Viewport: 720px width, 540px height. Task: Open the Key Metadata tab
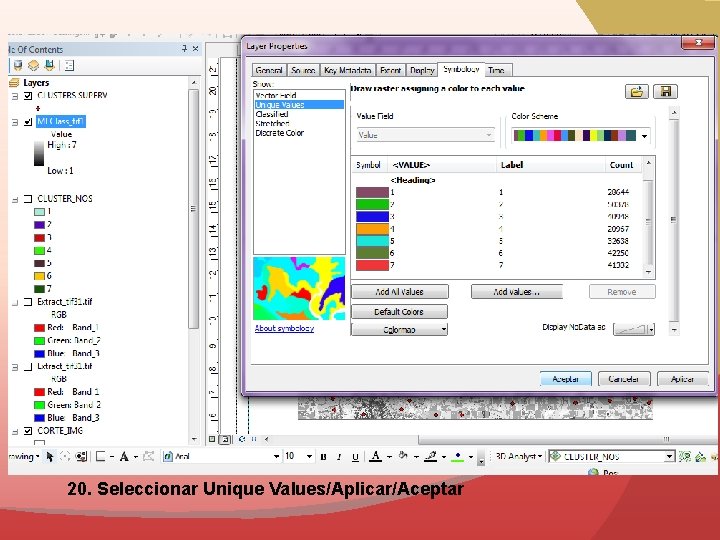click(347, 70)
